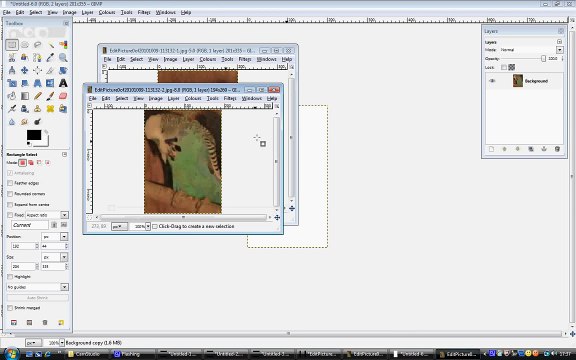Select the Scissors Select tool

pyautogui.click(x=12, y=58)
